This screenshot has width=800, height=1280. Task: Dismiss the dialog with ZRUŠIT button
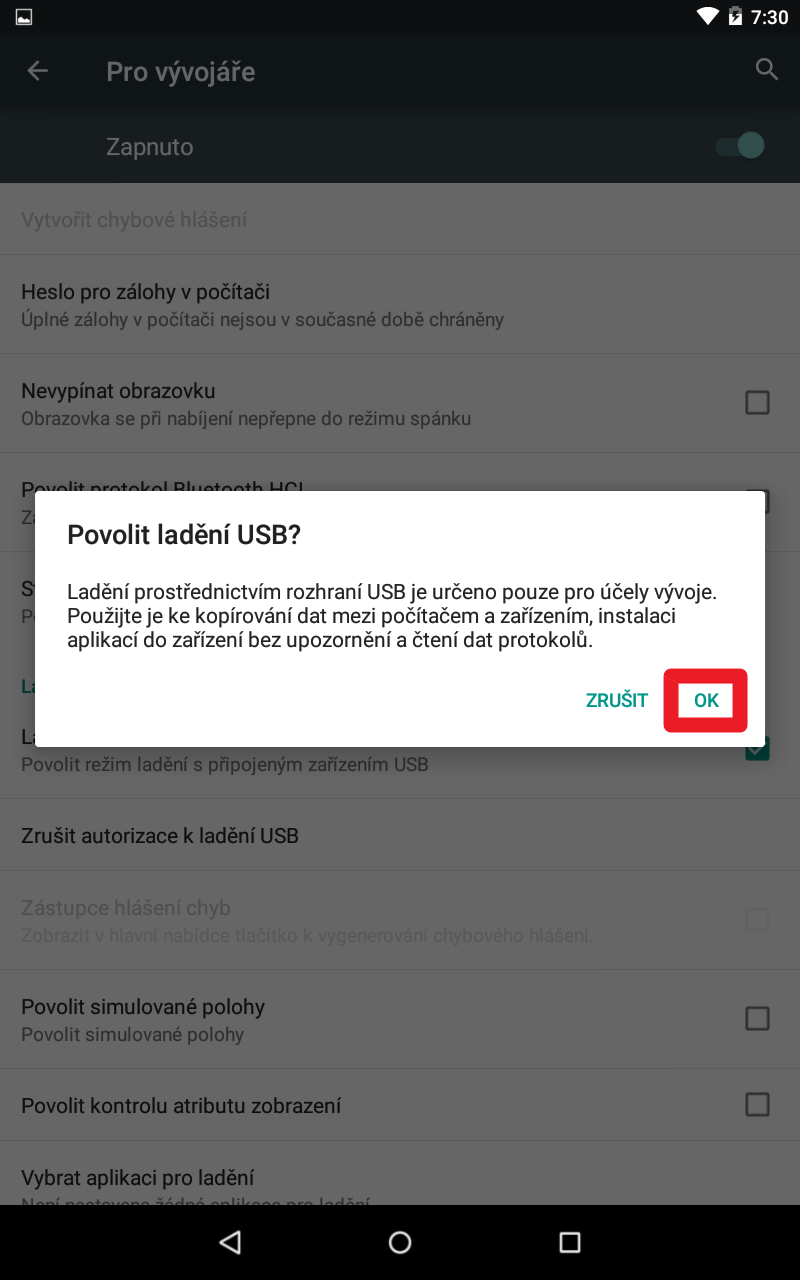[617, 700]
